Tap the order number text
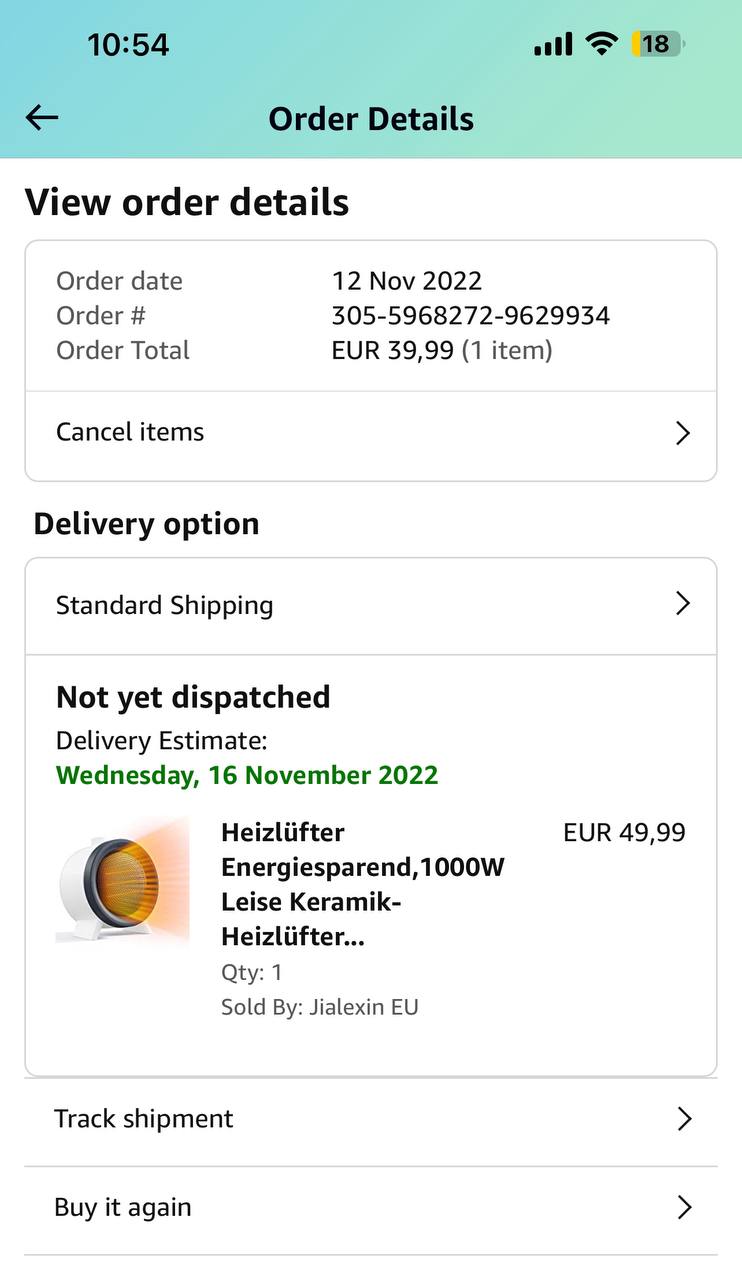 pos(470,316)
